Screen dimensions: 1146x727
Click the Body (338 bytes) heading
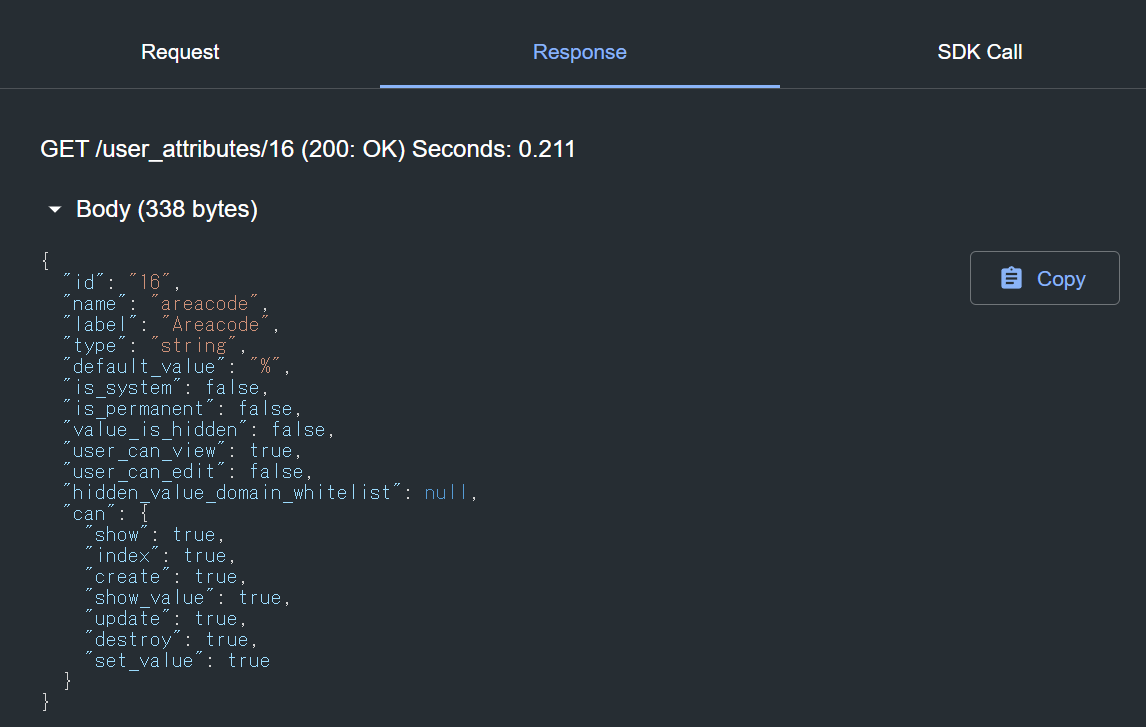(x=167, y=209)
